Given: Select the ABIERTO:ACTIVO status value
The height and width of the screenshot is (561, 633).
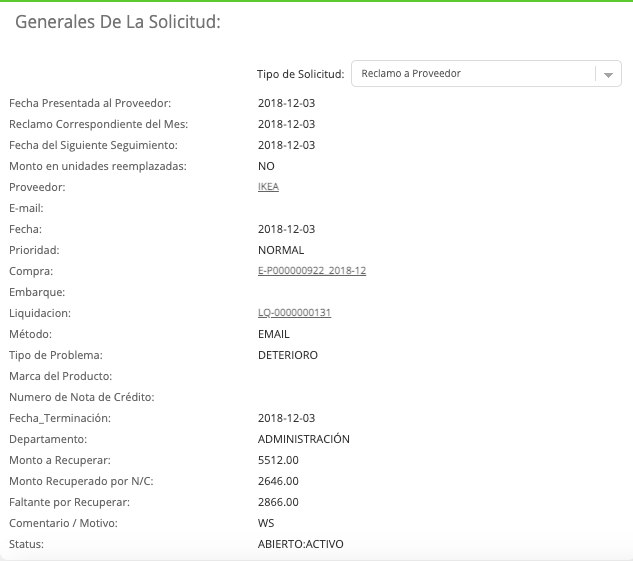Looking at the screenshot, I should (301, 544).
